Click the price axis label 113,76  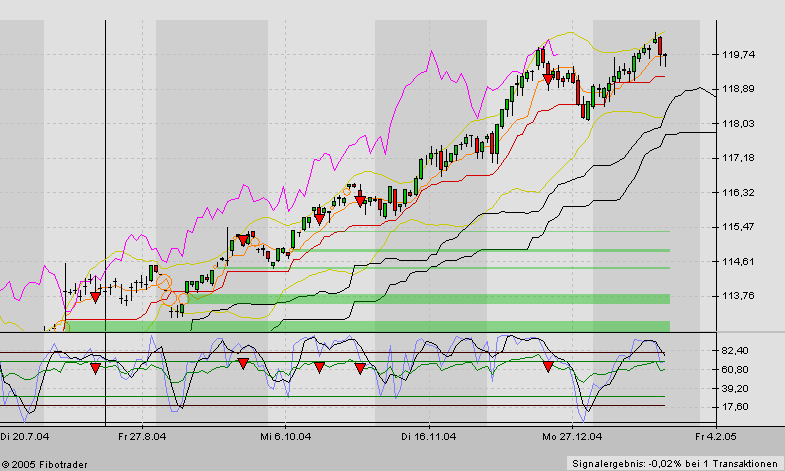pyautogui.click(x=738, y=296)
